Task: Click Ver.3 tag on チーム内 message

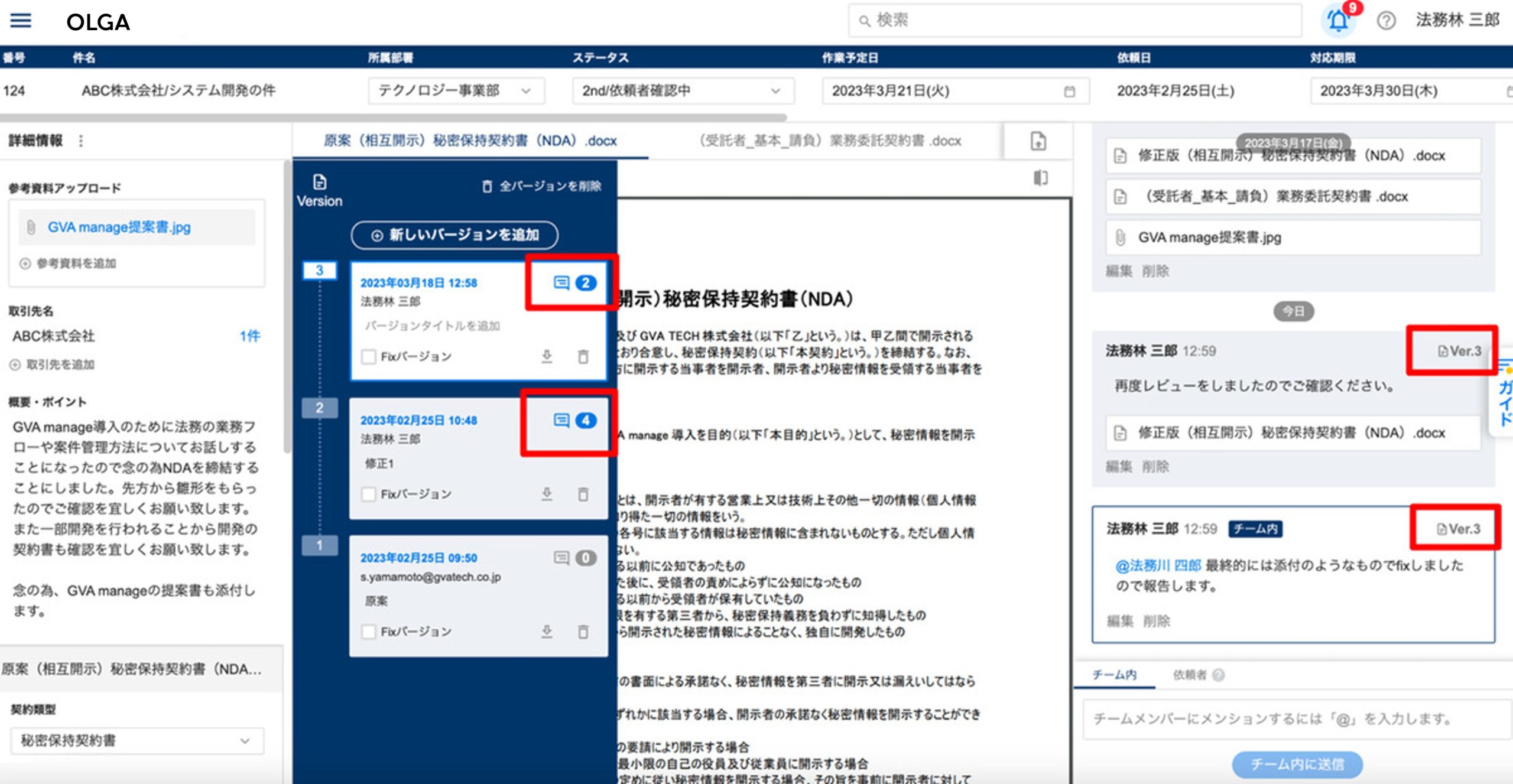Action: pos(1459,529)
